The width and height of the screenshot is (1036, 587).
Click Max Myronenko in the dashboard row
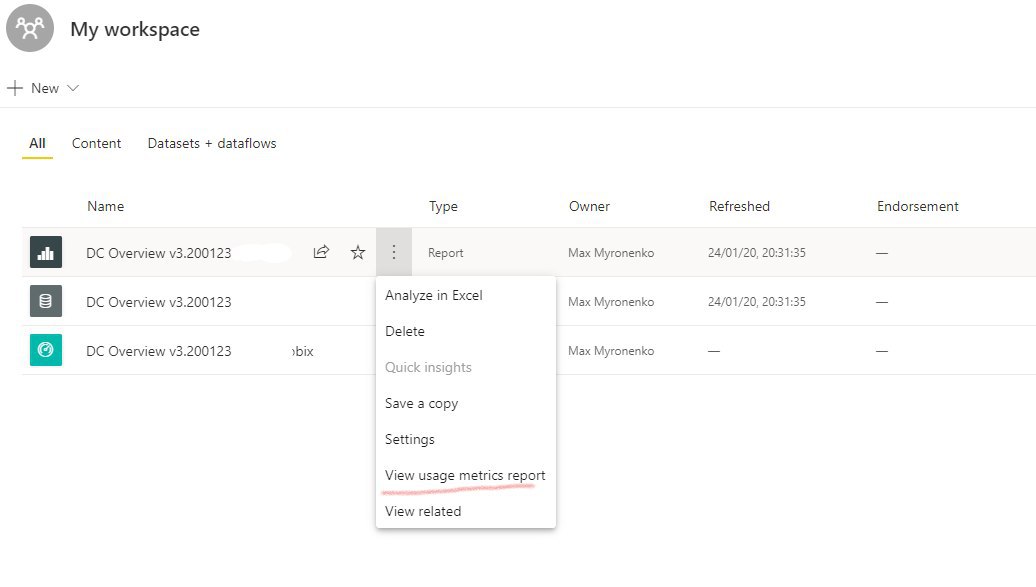click(611, 350)
